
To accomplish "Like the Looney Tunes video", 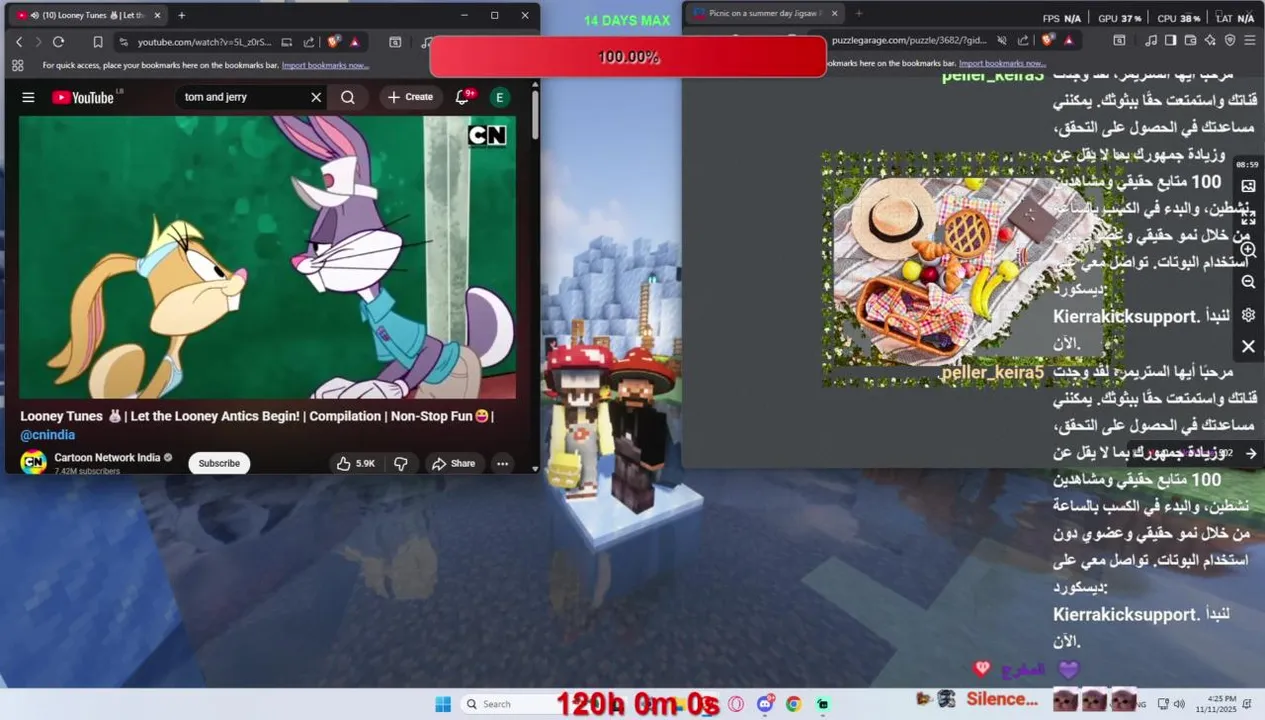I will (356, 463).
